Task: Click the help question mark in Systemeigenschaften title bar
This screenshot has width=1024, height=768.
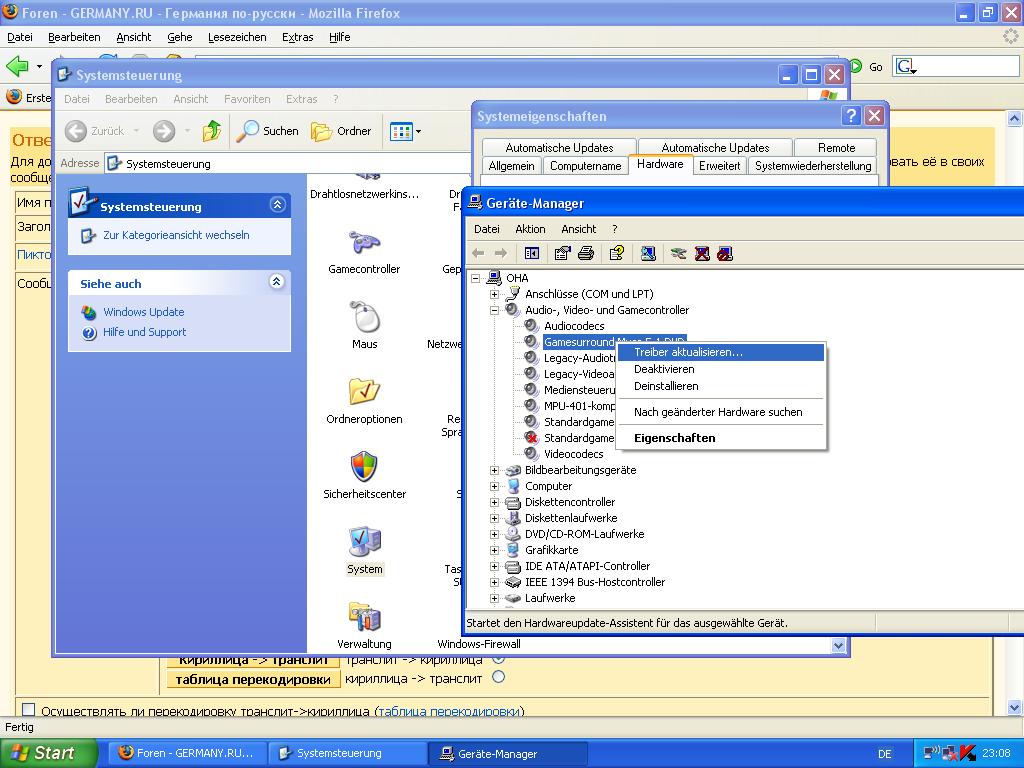Action: pyautogui.click(x=852, y=116)
